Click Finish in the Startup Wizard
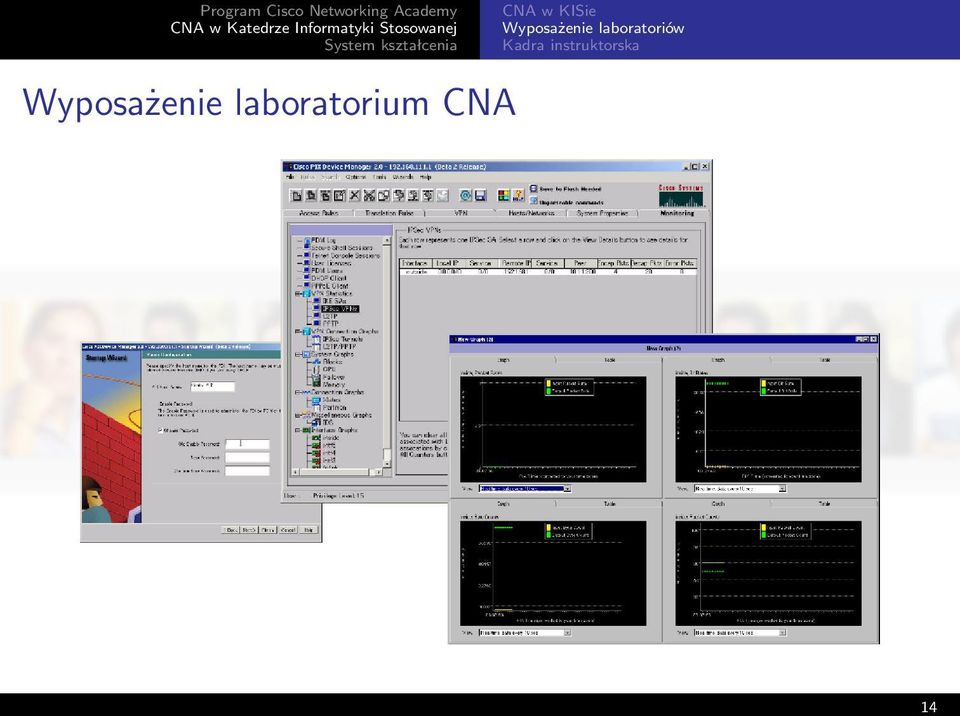The height and width of the screenshot is (716, 960). click(268, 530)
